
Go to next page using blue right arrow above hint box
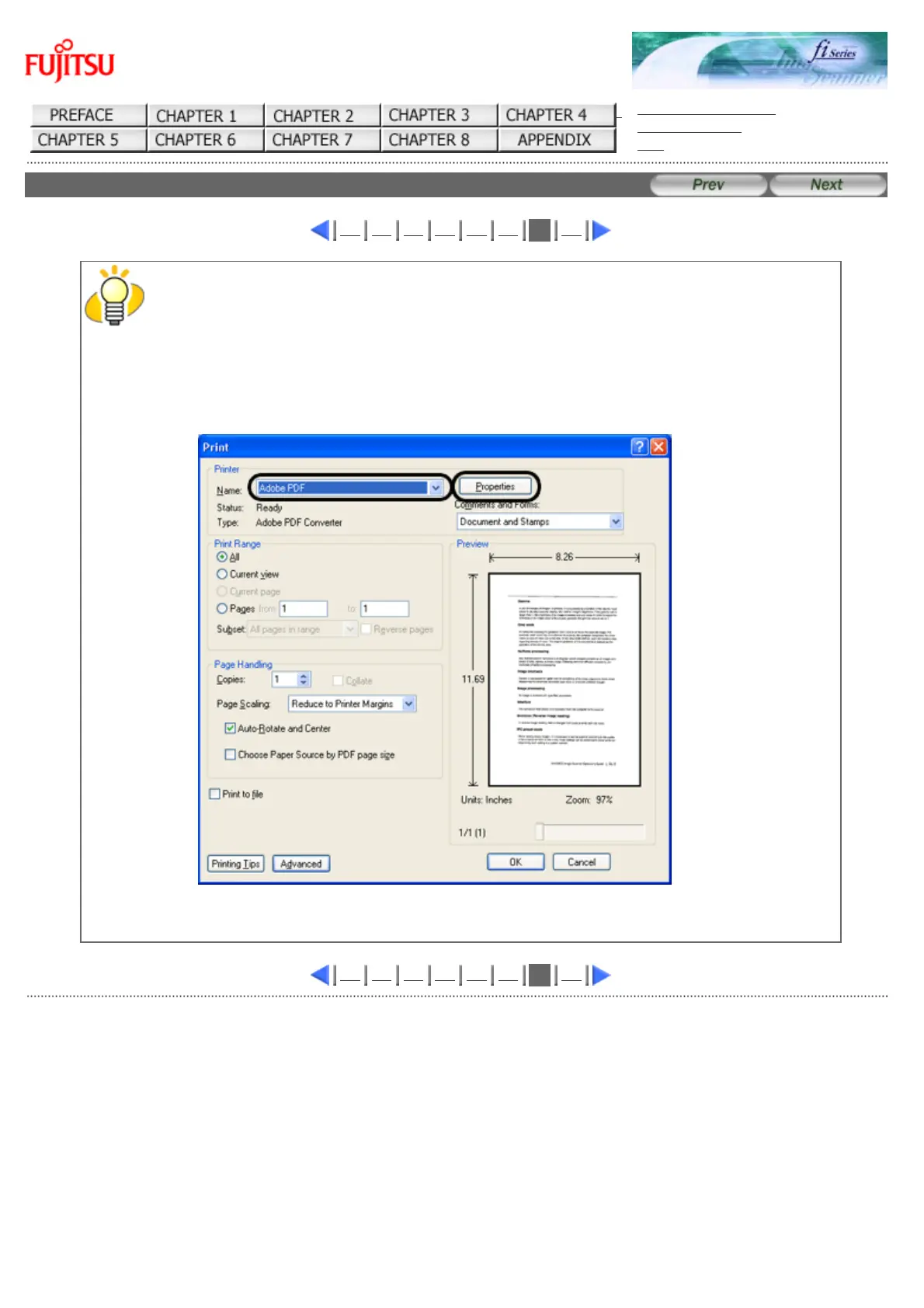click(x=601, y=230)
